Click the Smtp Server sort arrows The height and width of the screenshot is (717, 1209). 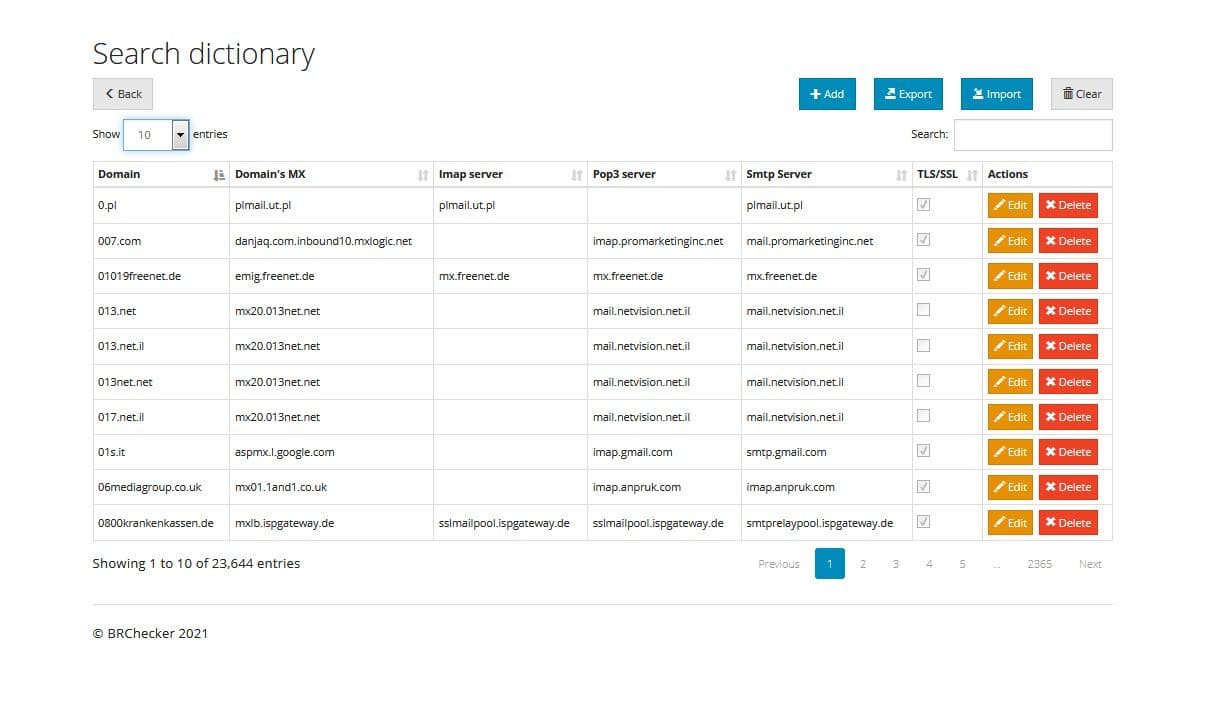point(901,175)
